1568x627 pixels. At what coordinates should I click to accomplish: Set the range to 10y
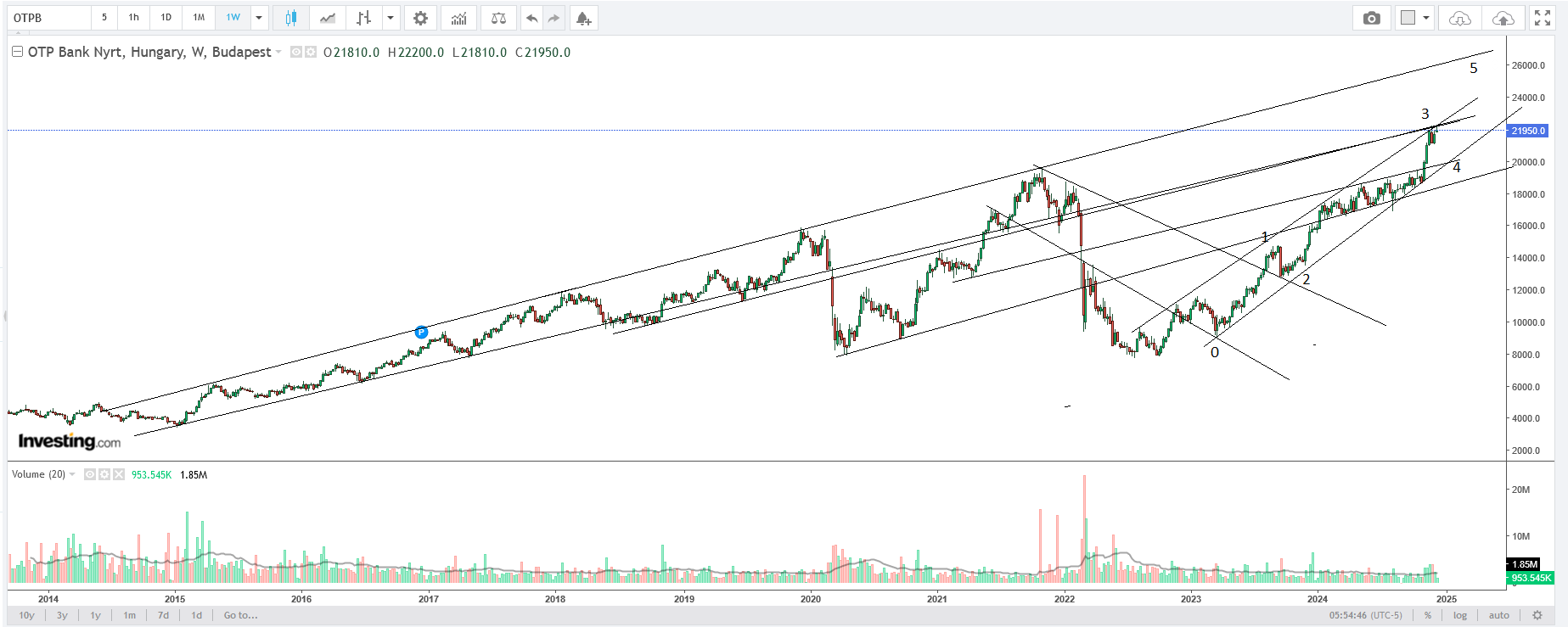(x=27, y=615)
